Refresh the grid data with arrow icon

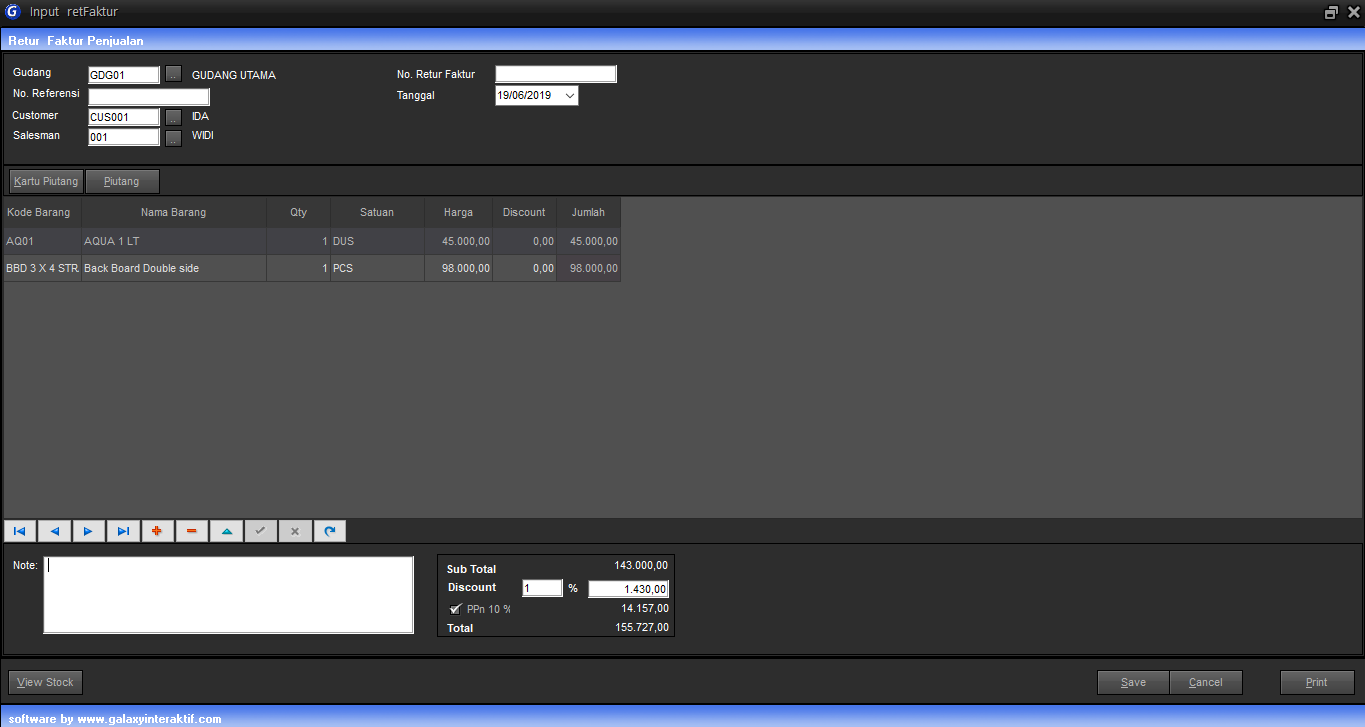pyautogui.click(x=330, y=531)
